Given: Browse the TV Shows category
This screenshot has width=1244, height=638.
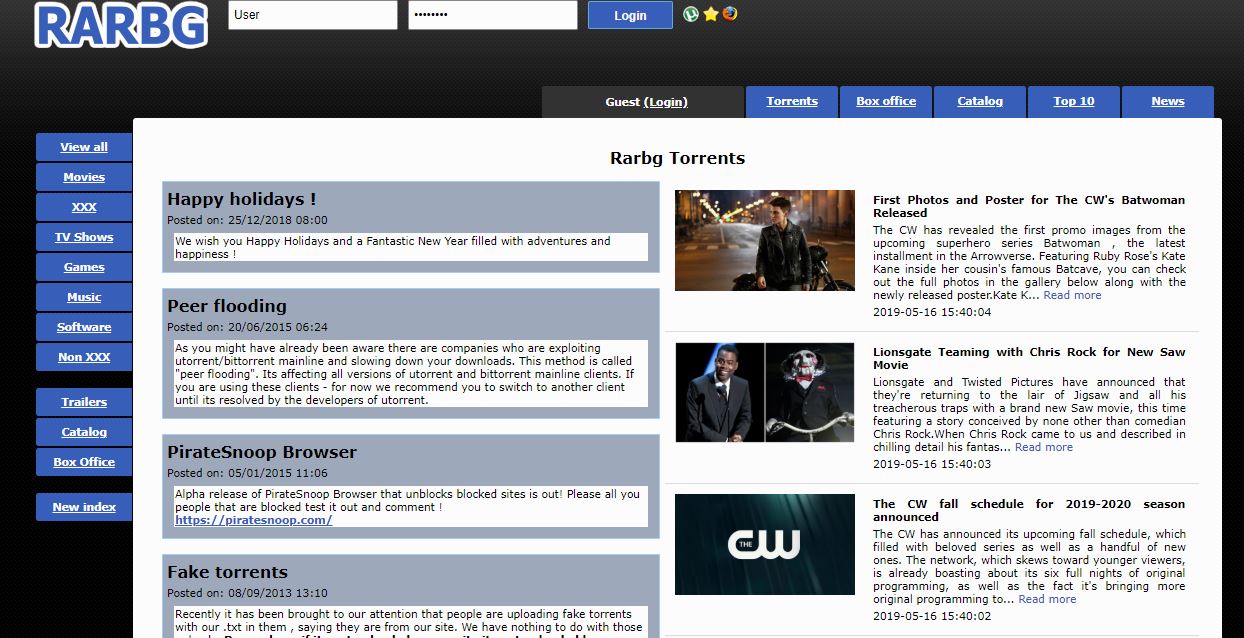Looking at the screenshot, I should (84, 237).
